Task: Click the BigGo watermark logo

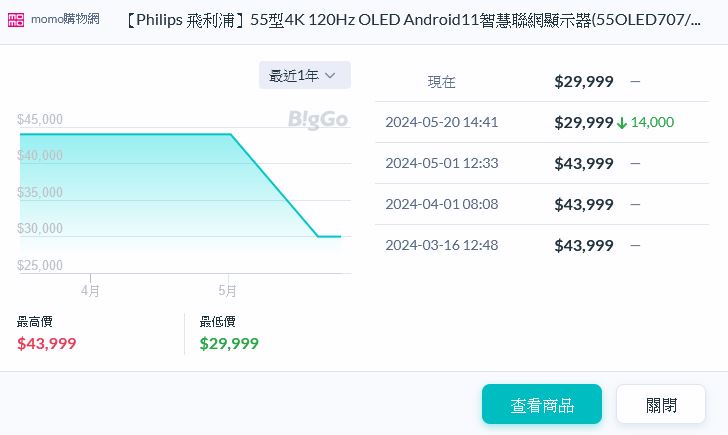Action: coord(318,120)
